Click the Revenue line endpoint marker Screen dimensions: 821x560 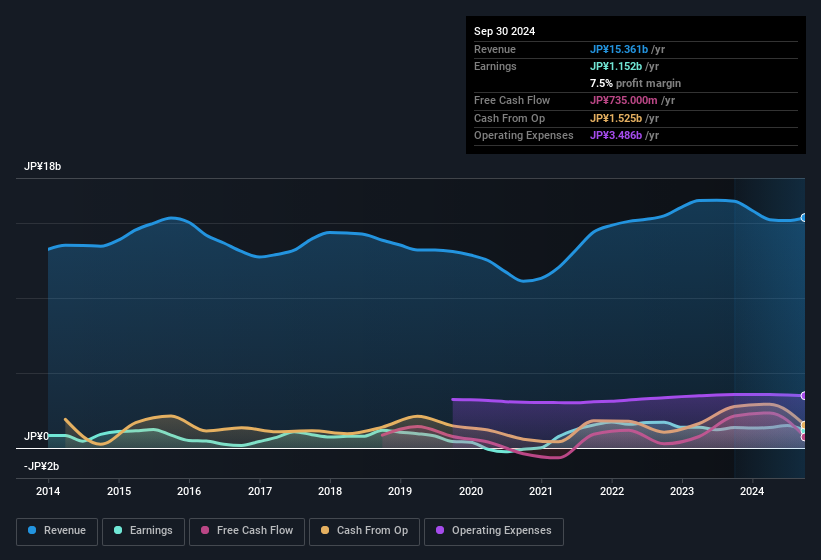(804, 218)
